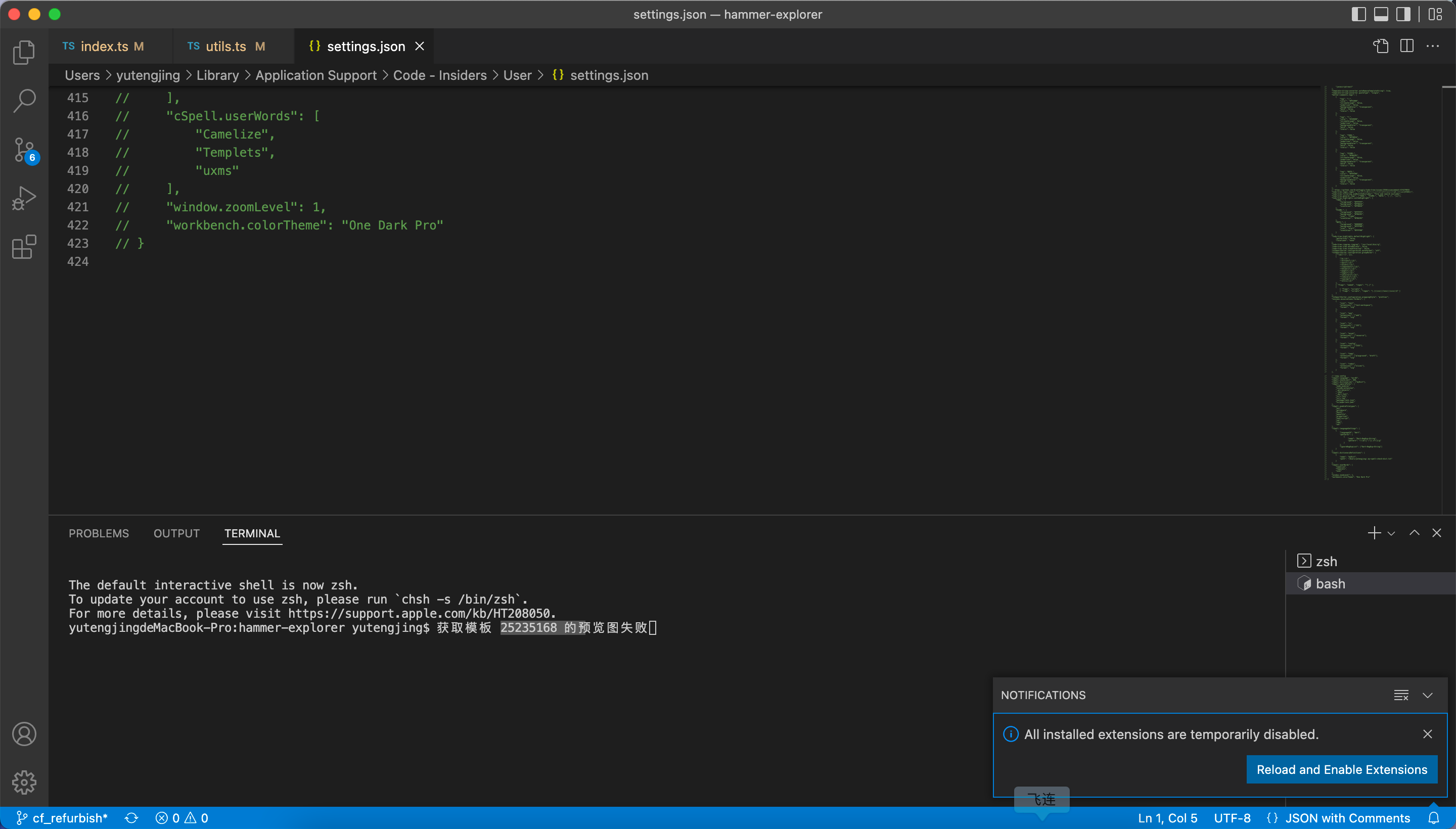Viewport: 1456px width, 829px height.
Task: Open the Explorer view in activity bar
Action: click(x=24, y=53)
